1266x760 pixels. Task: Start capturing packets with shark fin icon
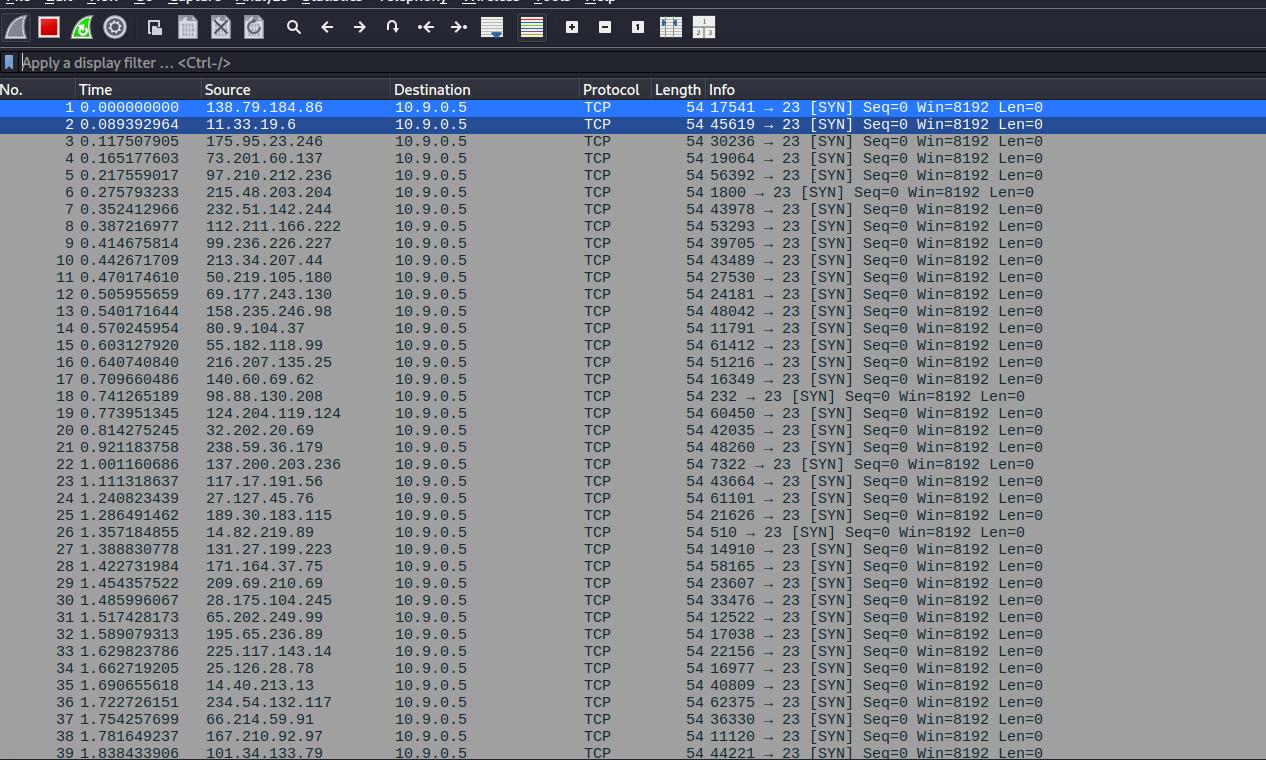[x=16, y=27]
